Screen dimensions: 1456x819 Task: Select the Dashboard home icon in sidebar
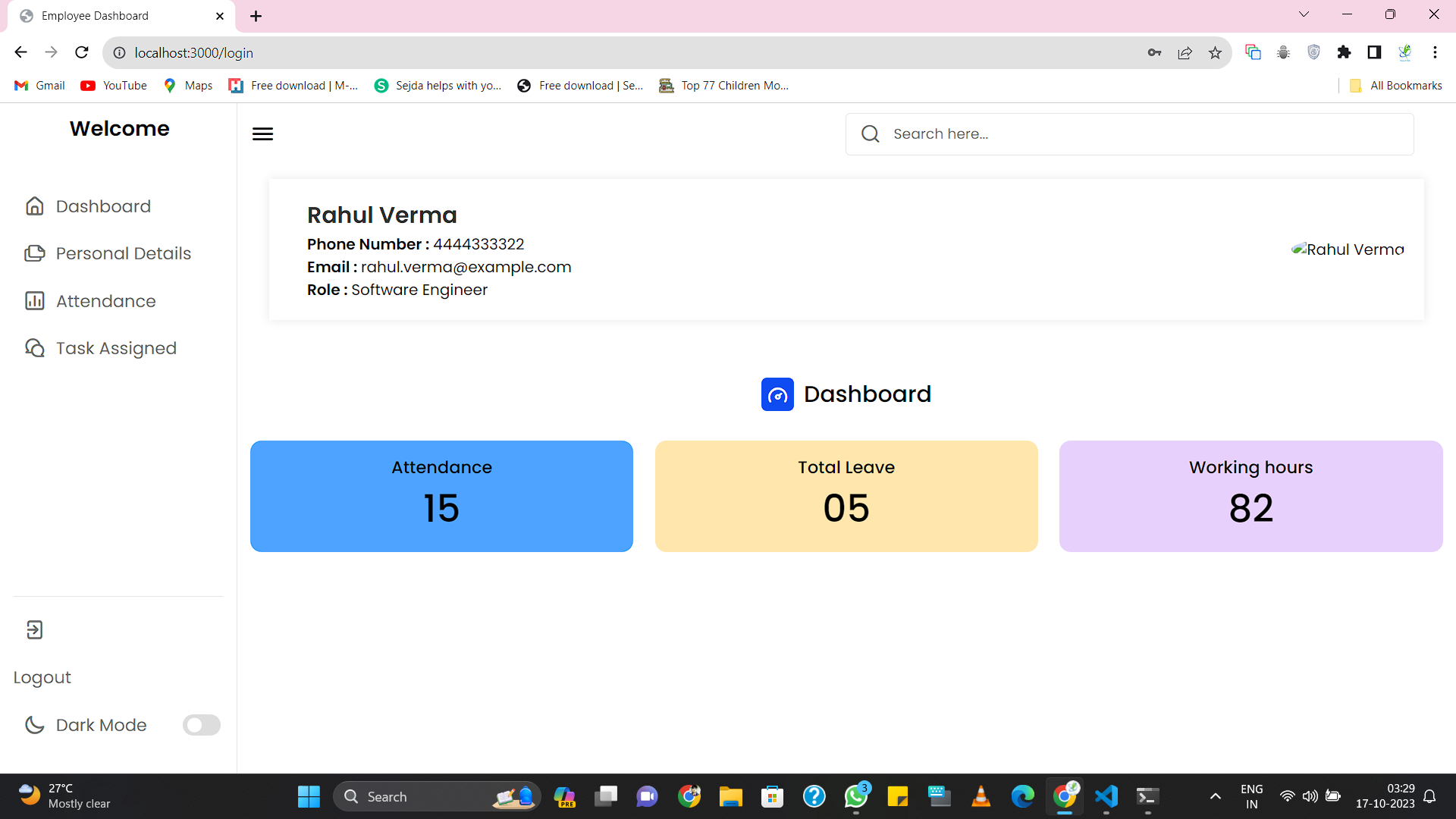click(x=35, y=206)
